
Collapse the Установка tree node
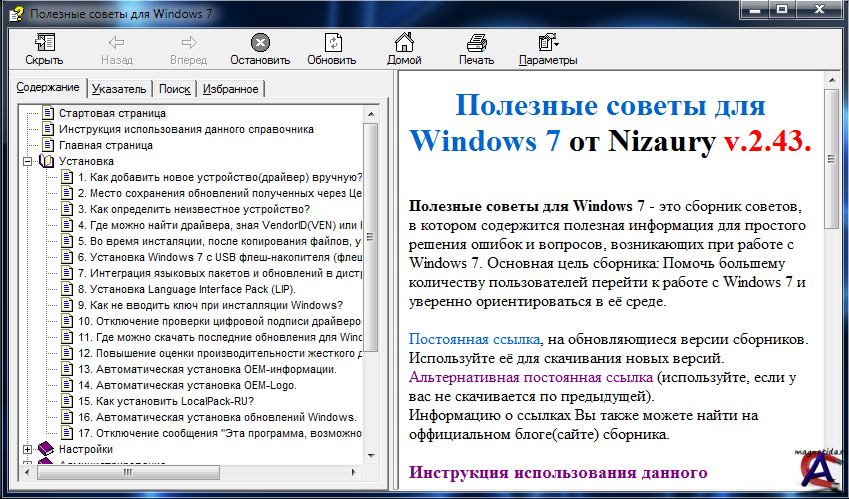(x=27, y=161)
